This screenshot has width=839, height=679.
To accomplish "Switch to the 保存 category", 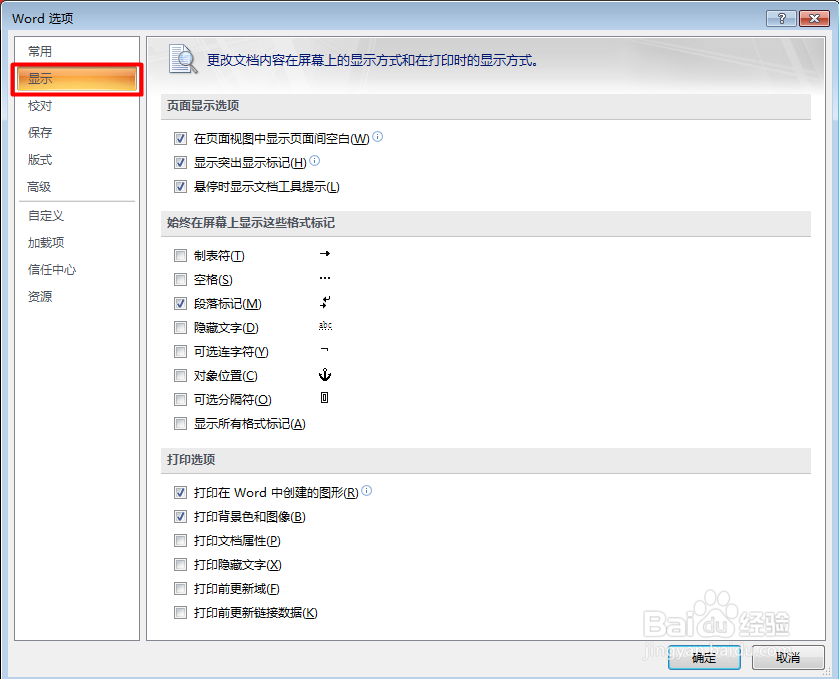I will (77, 133).
